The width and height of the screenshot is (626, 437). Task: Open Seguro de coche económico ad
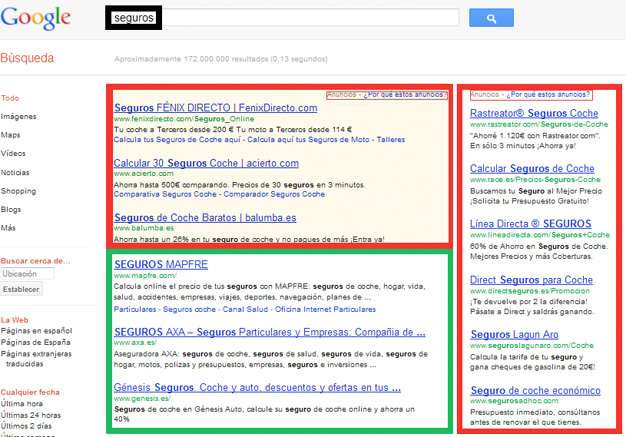point(535,390)
